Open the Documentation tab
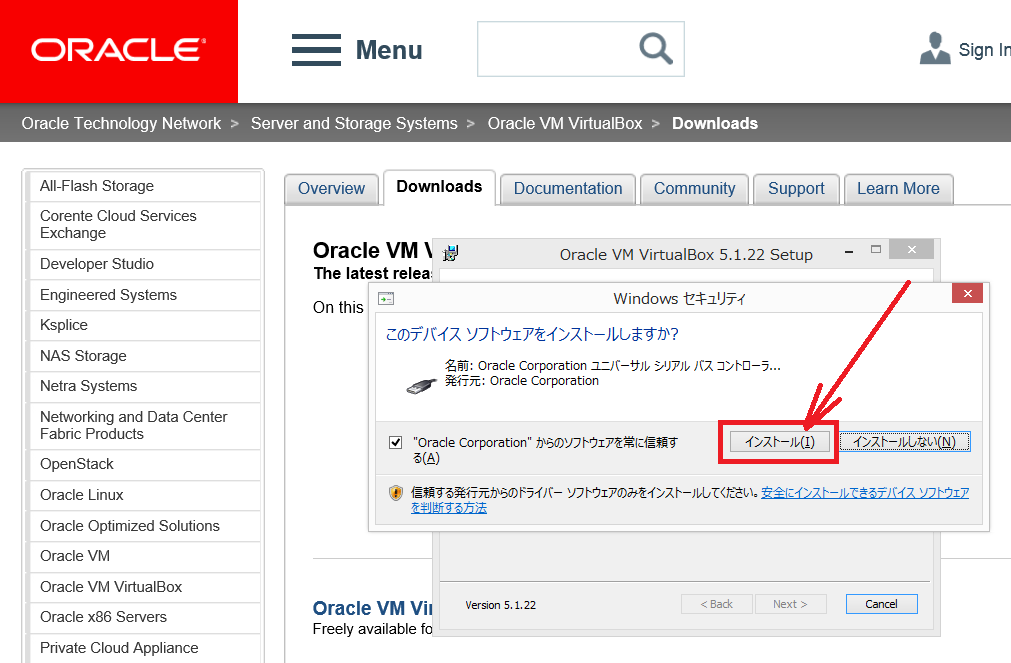Image resolution: width=1011 pixels, height=663 pixels. click(568, 189)
